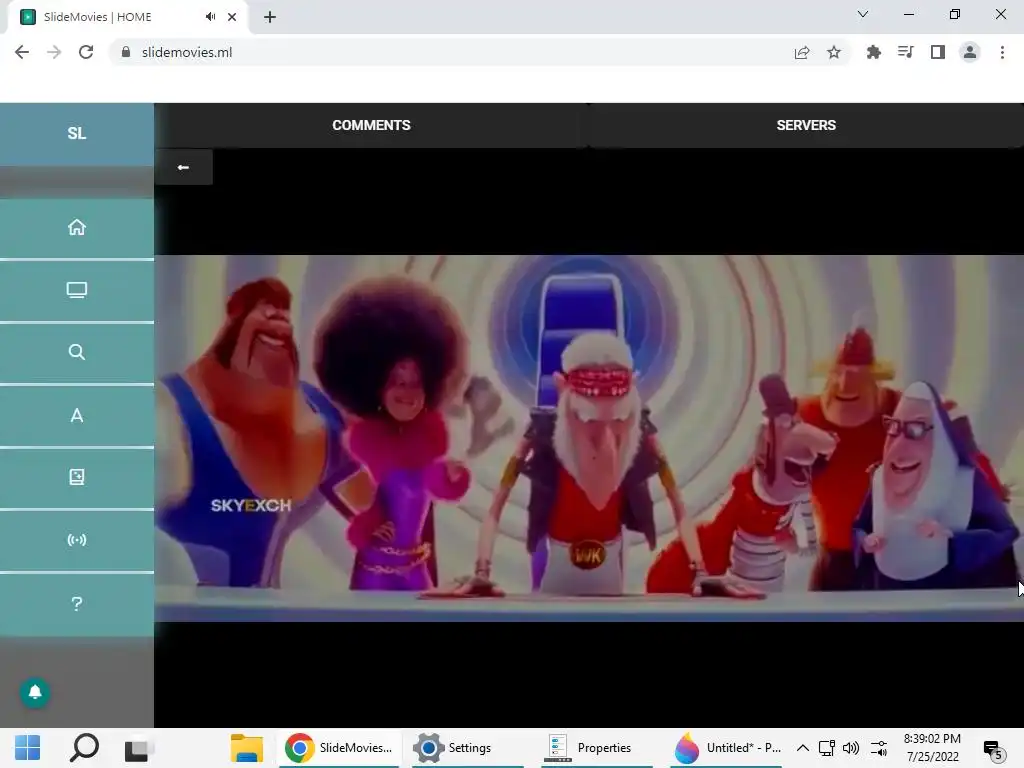Open the Chrome profile avatar
Screen dimensions: 1024x768
point(970,52)
